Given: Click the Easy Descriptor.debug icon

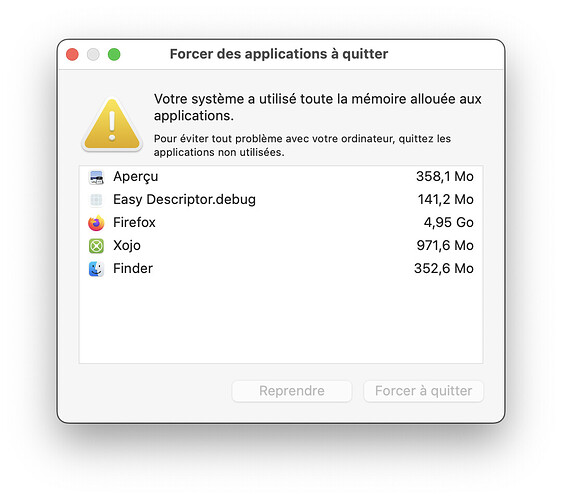Looking at the screenshot, I should point(96,200).
